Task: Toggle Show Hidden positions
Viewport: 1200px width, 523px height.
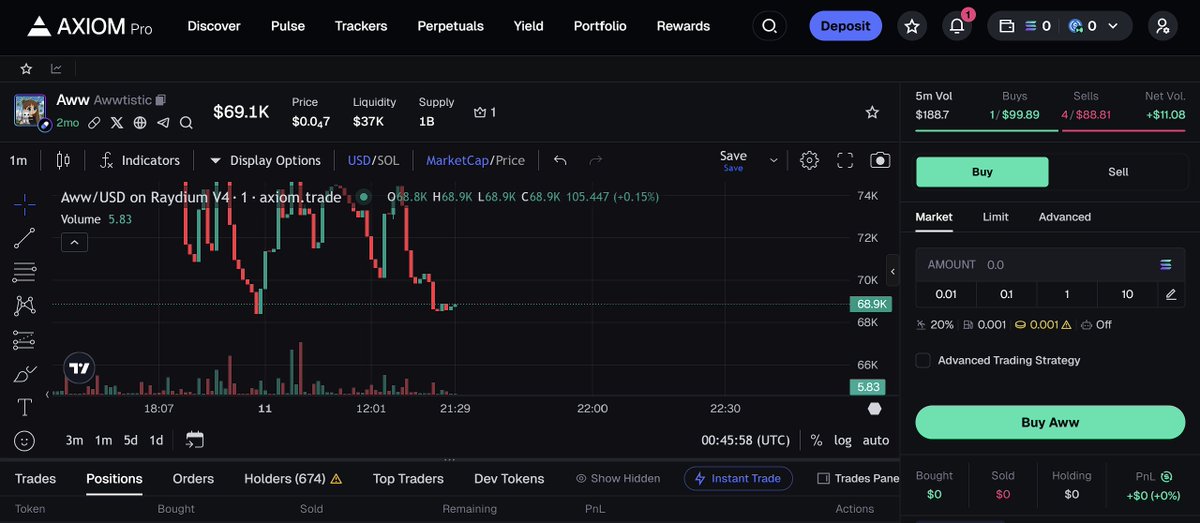Action: pos(617,479)
